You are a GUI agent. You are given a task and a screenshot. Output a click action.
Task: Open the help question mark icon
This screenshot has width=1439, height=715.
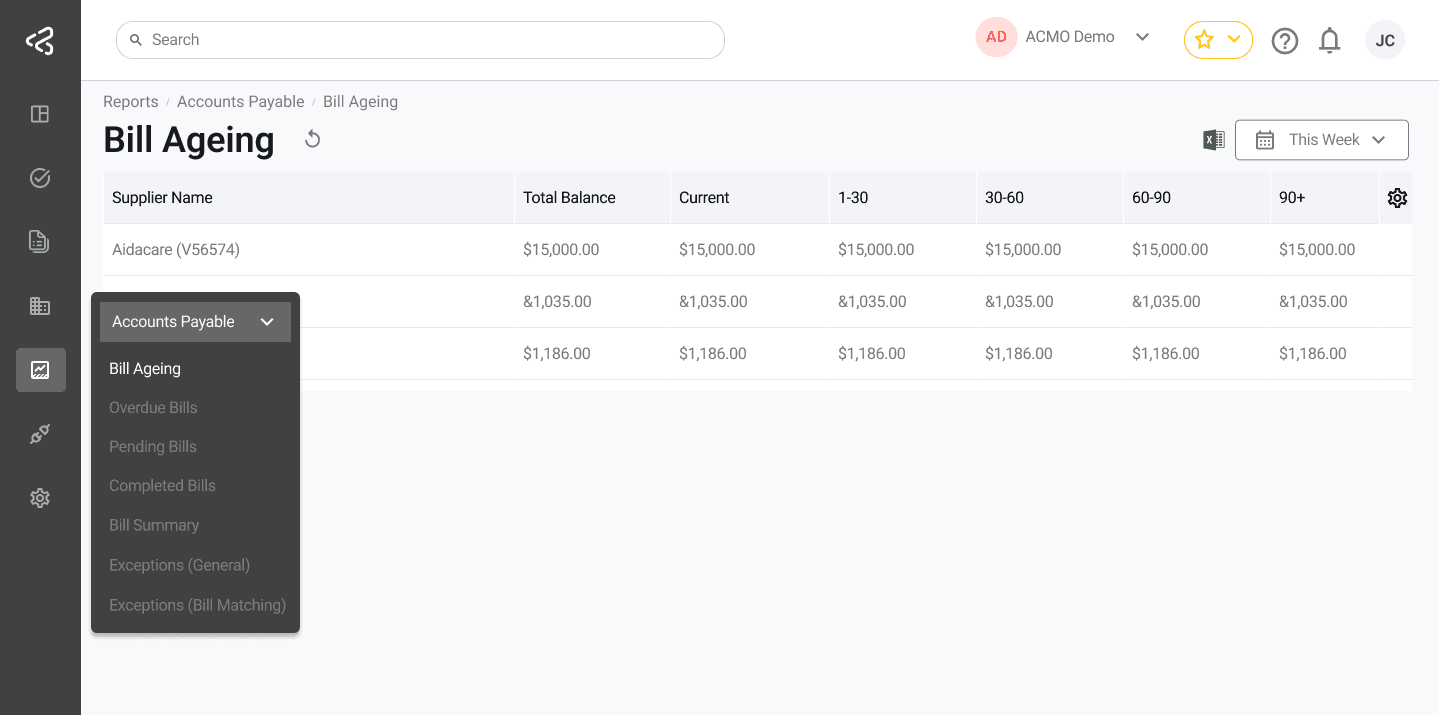tap(1284, 41)
